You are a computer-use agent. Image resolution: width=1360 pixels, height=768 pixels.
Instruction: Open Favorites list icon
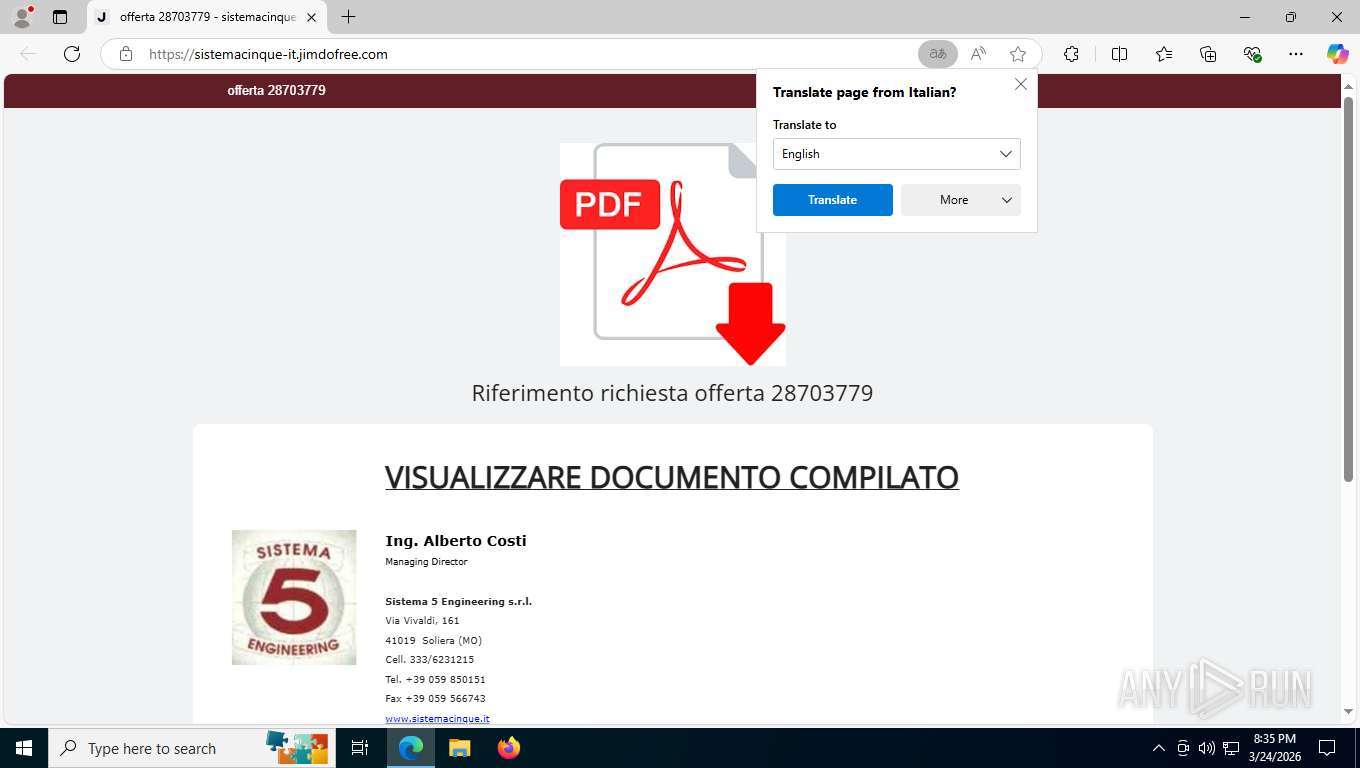pyautogui.click(x=1164, y=54)
